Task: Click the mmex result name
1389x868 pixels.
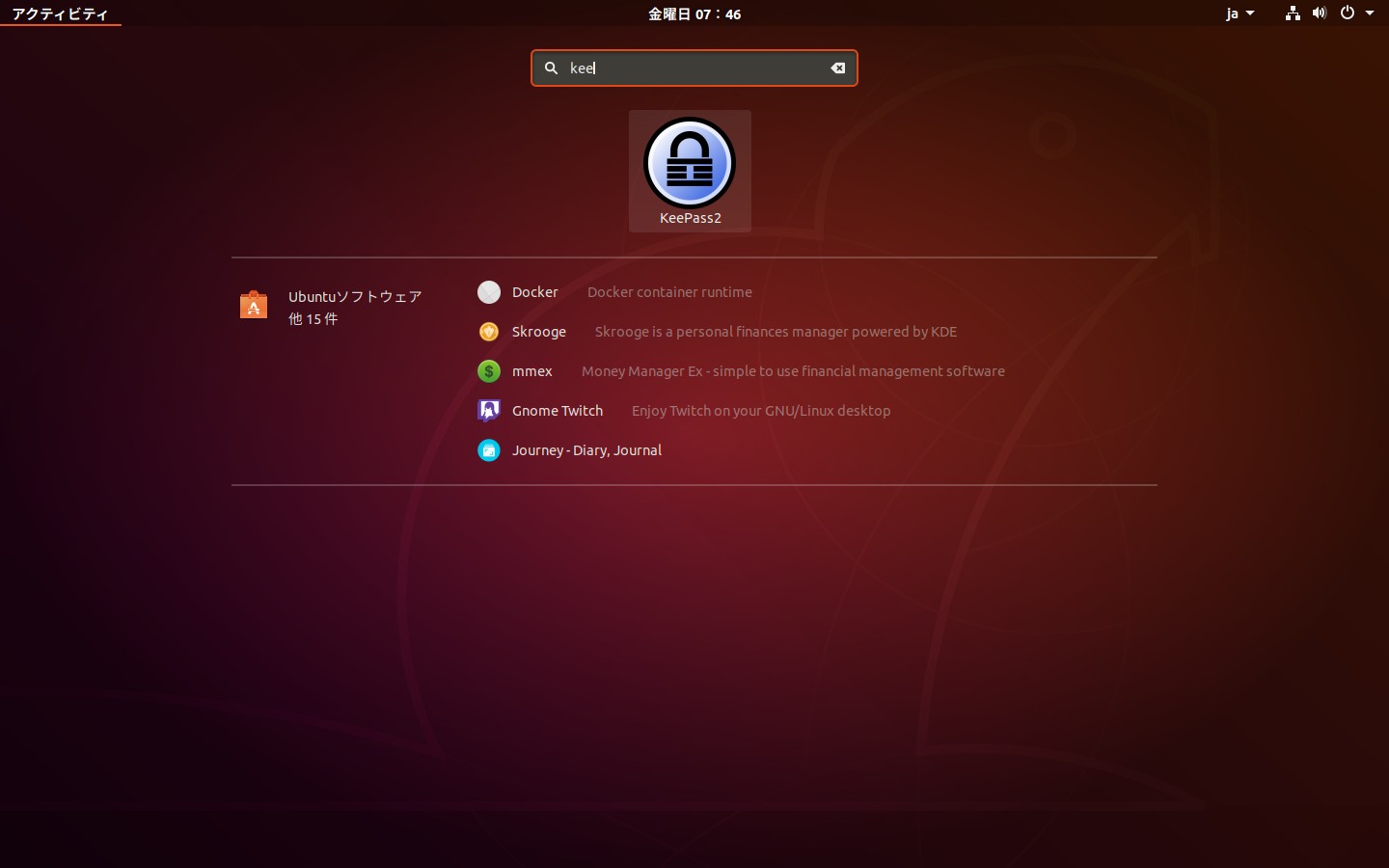Action: pos(532,371)
